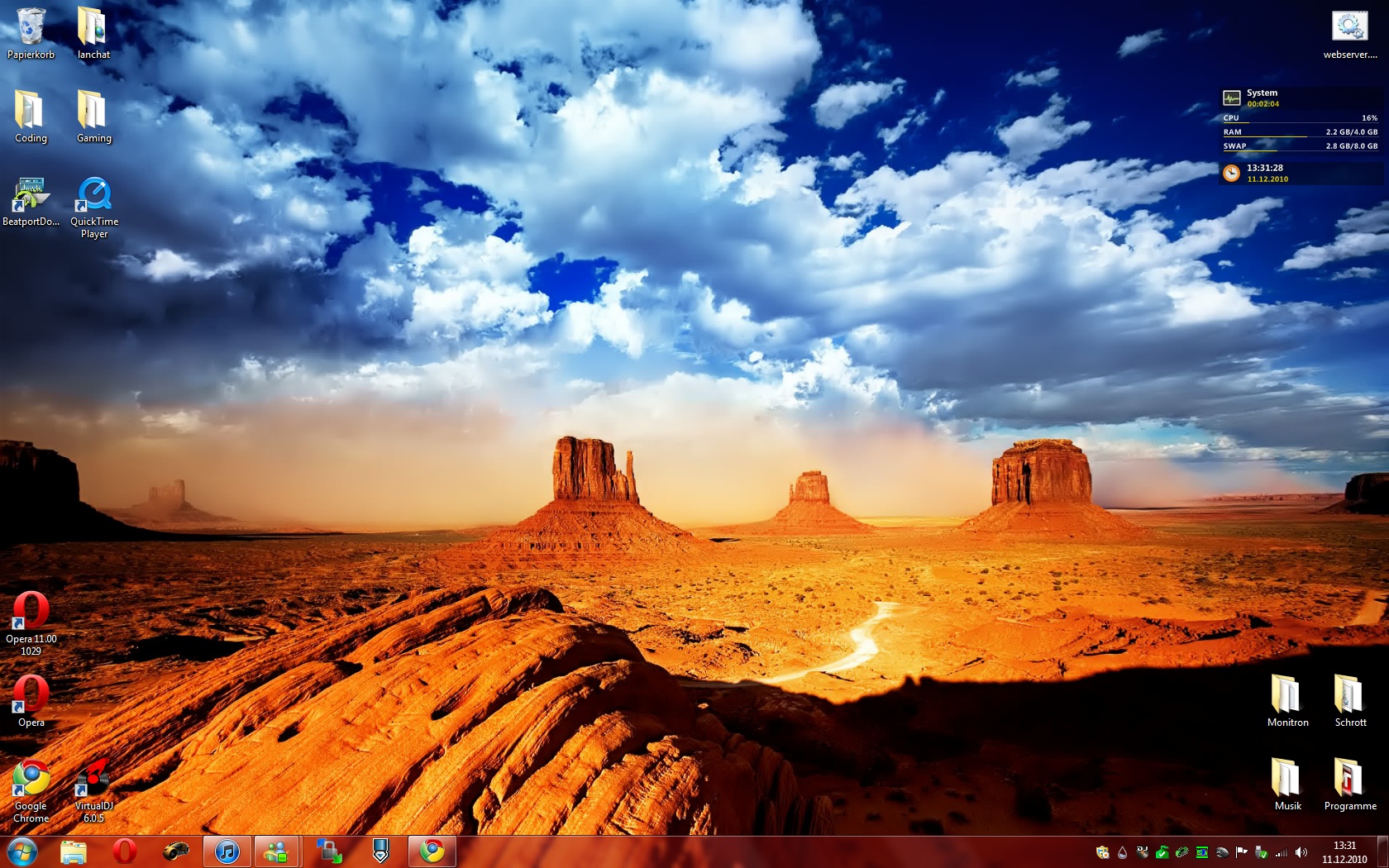
Task: Click the volume speaker icon in tray
Action: pyautogui.click(x=1301, y=852)
